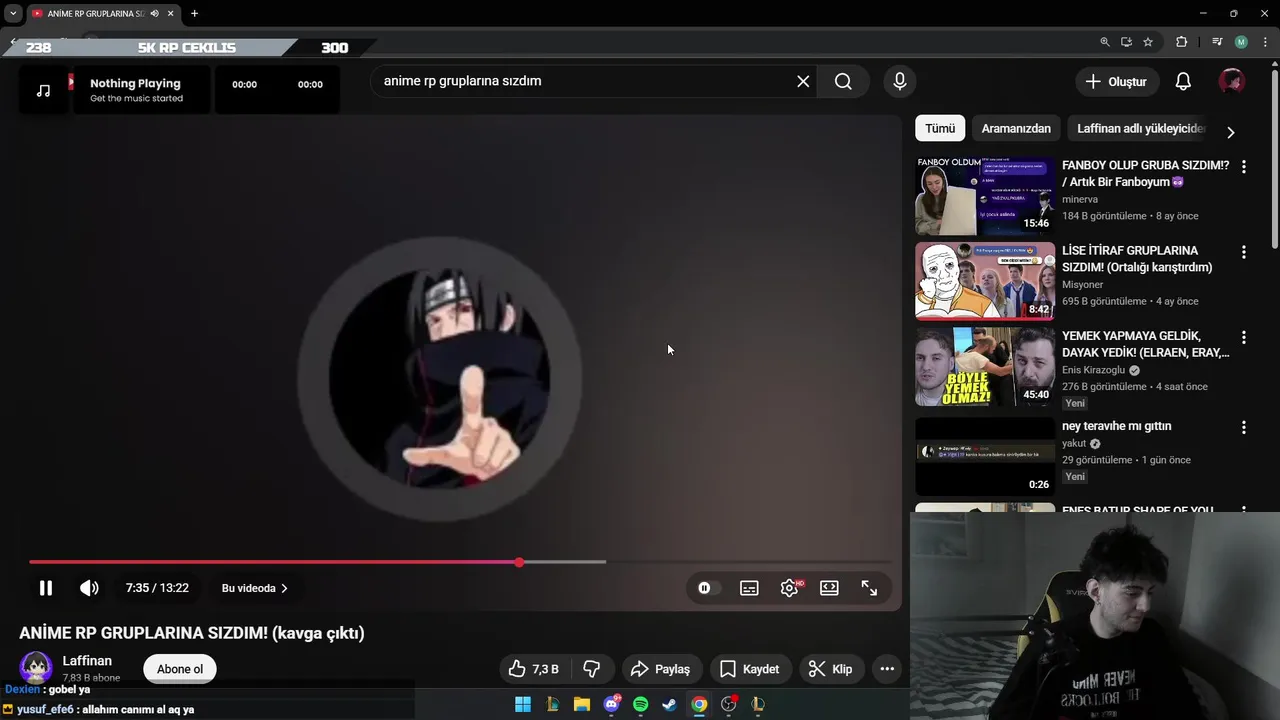Pause the video with the pause button
This screenshot has width=1280, height=720.
click(46, 588)
